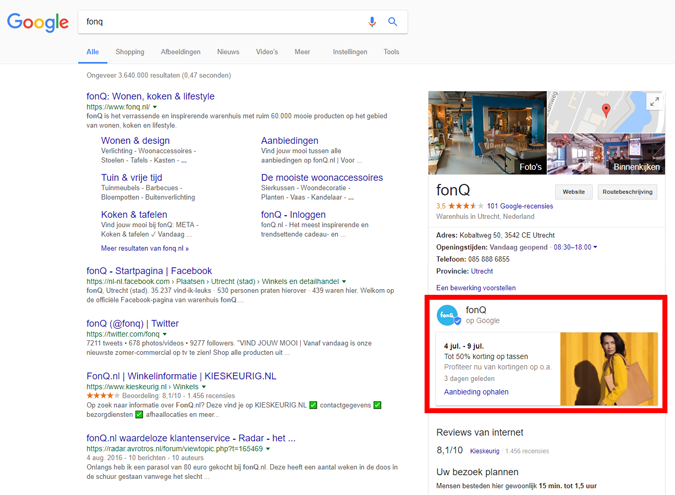Open FonQ.nl Winkelinformatie KIESKEURIG.NL result

point(181,376)
